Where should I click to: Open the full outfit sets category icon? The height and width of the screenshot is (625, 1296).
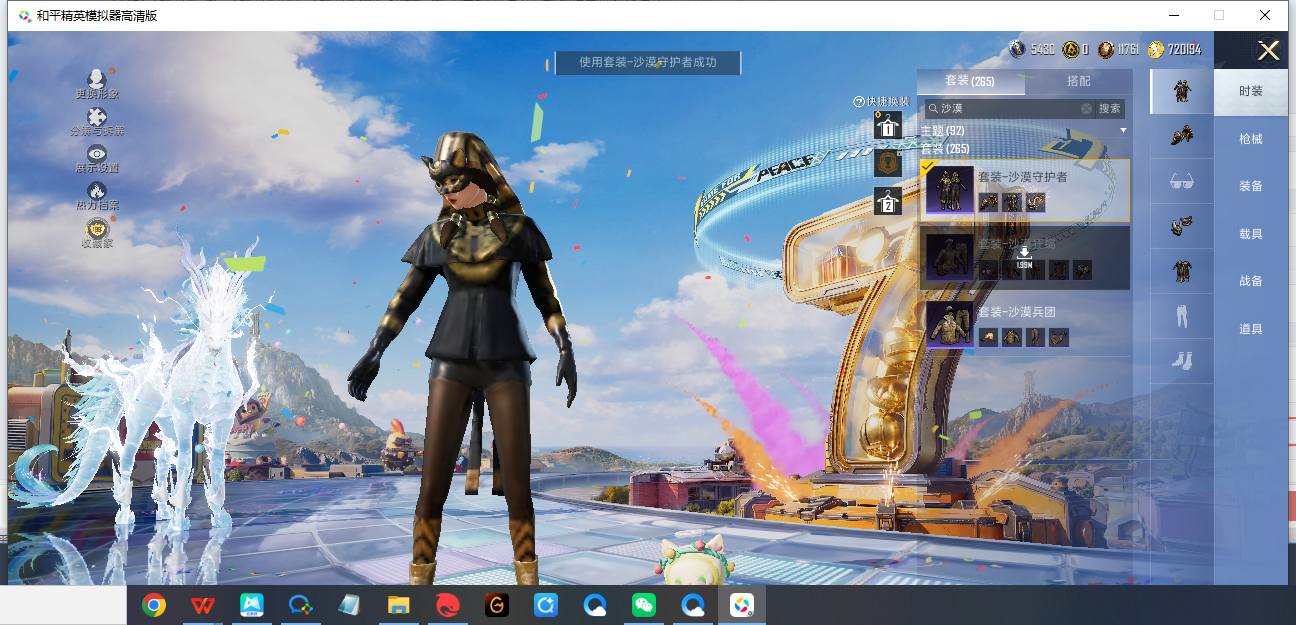[1181, 91]
